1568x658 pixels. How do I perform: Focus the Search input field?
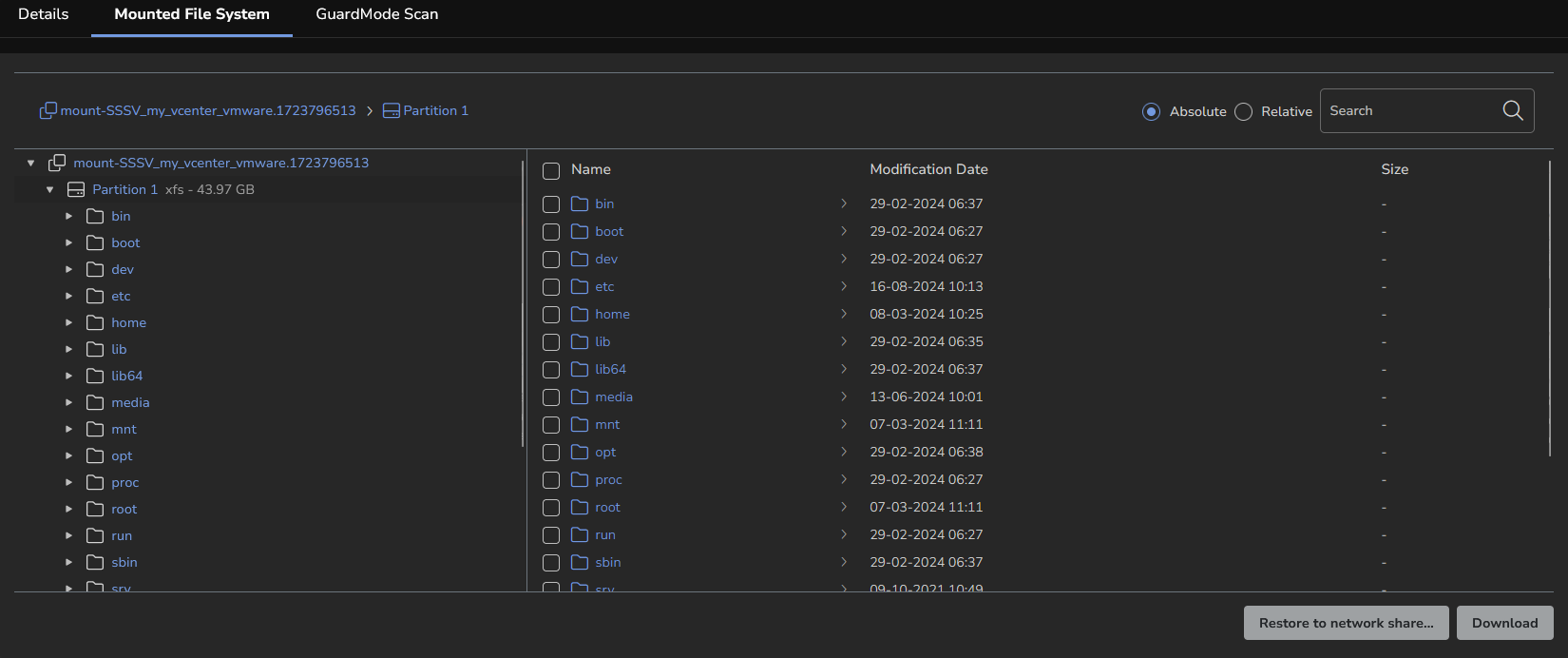click(x=1406, y=111)
